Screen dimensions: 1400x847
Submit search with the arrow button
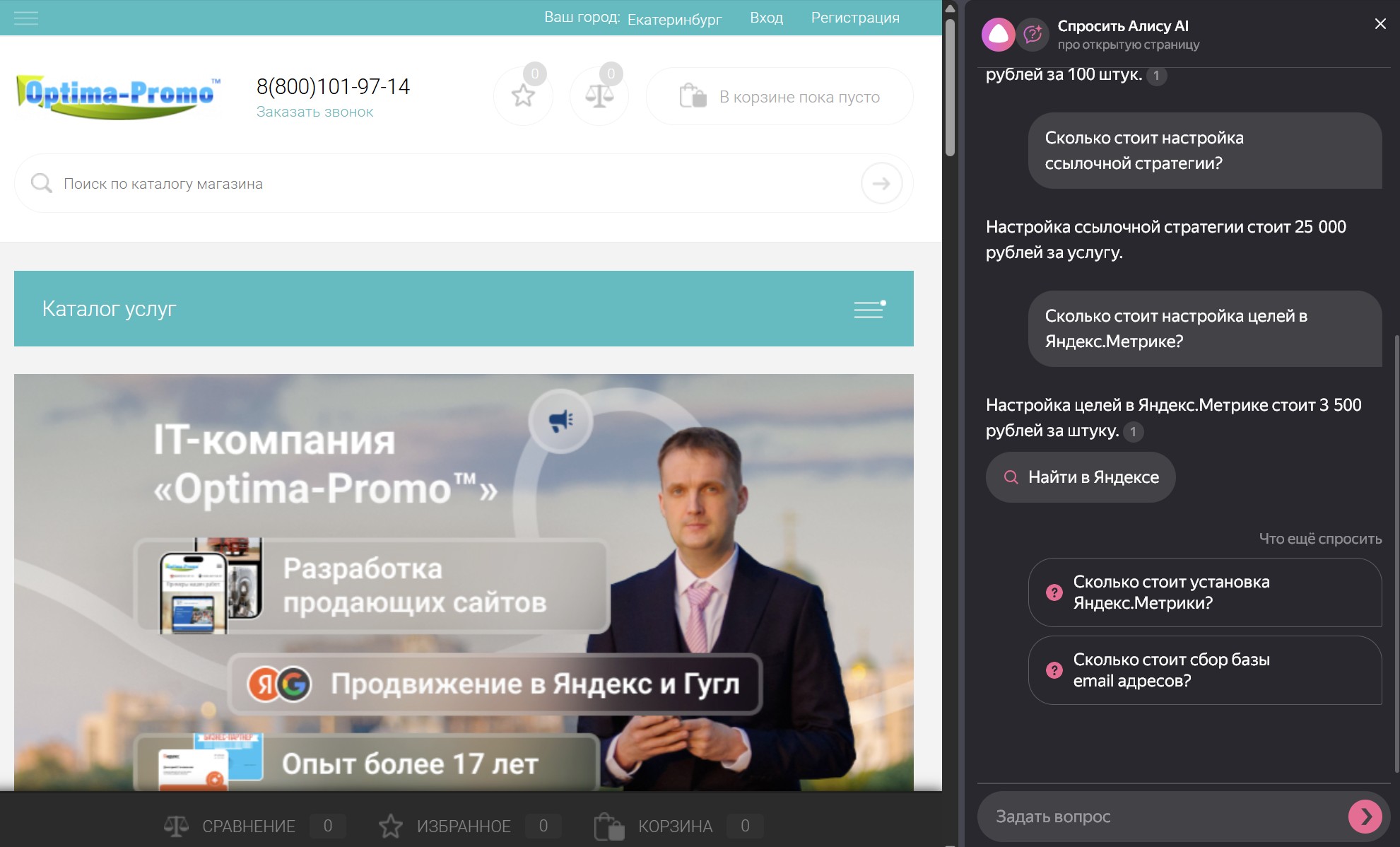tap(881, 182)
